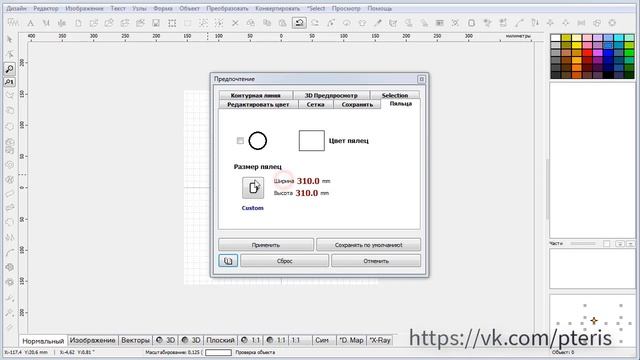Pick the white swatch in the palette
640x360 pixels.
(556, 38)
